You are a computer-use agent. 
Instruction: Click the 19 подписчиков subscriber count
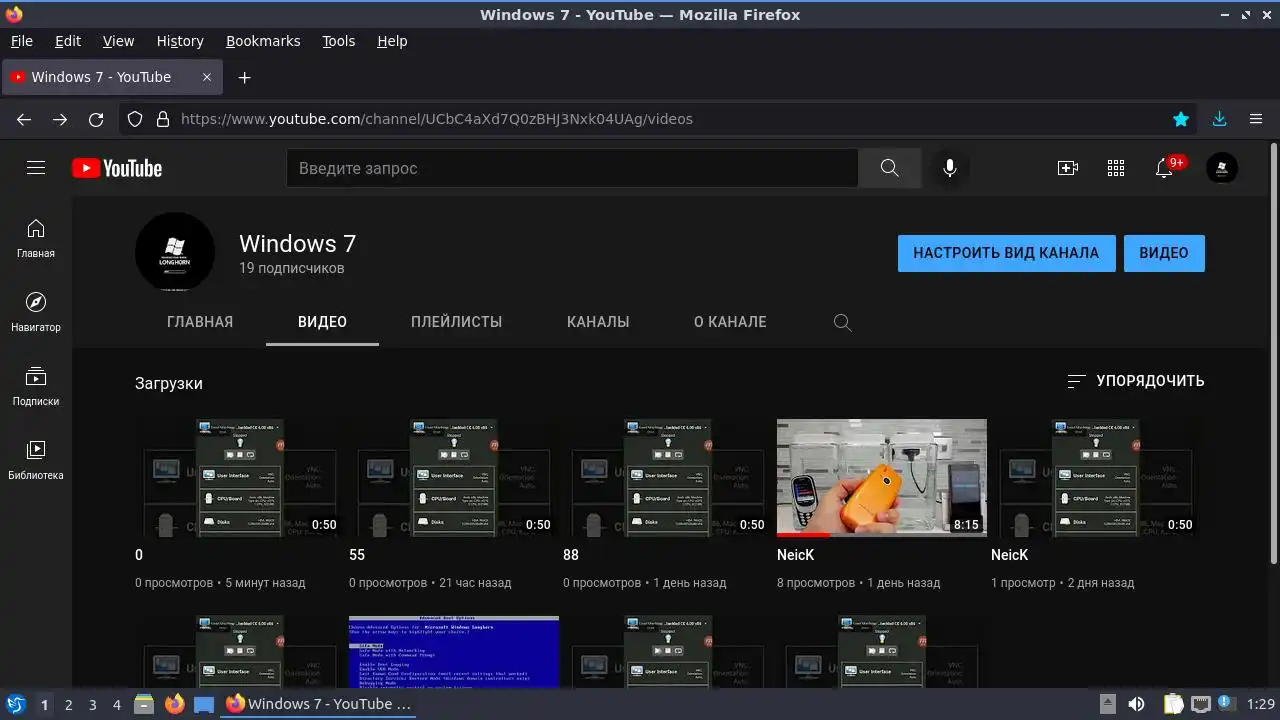(292, 268)
